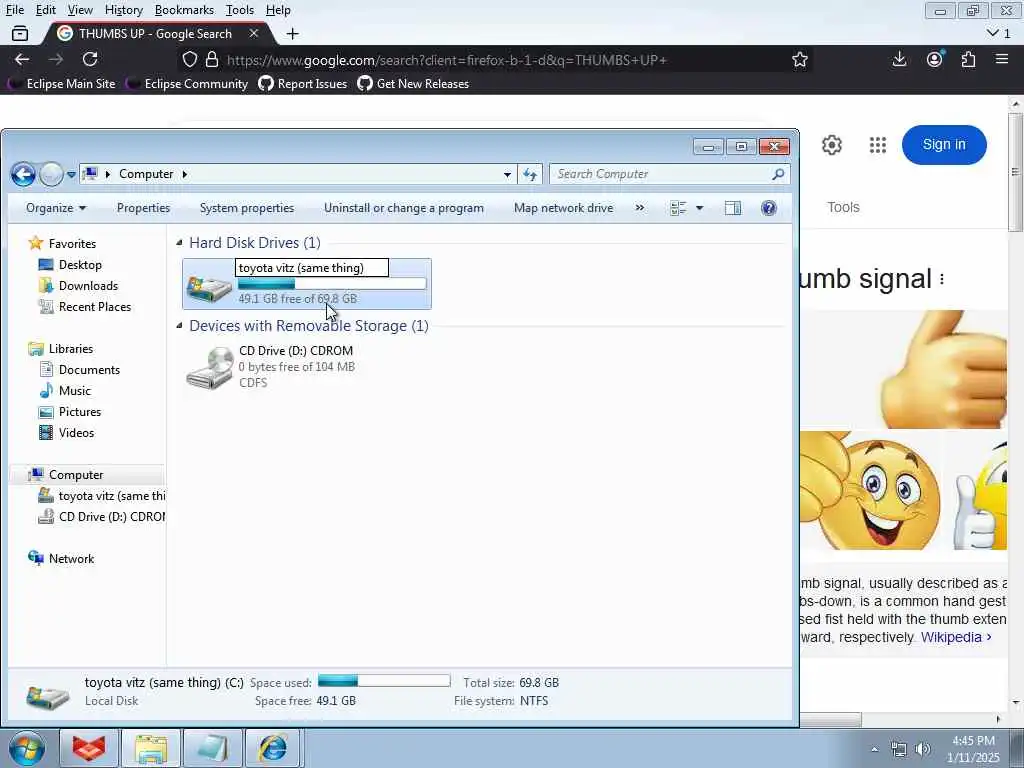
Task: Collapse the Hard Disk Drives group
Action: pos(179,243)
